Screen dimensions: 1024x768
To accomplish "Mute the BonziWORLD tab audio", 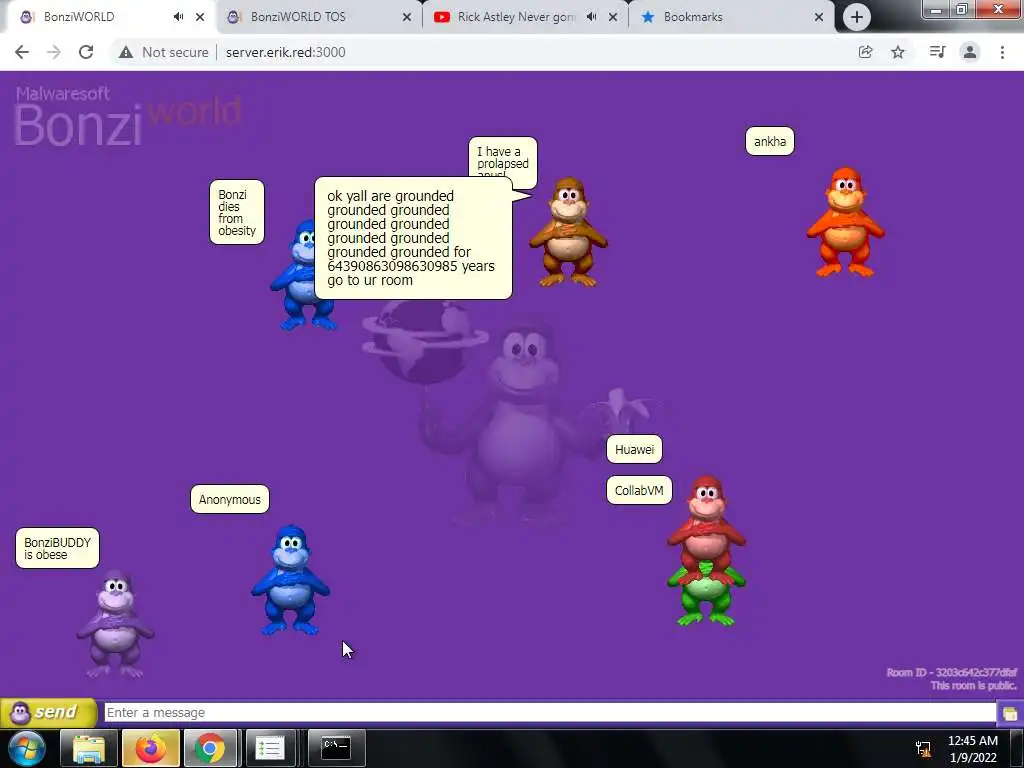I will [178, 17].
